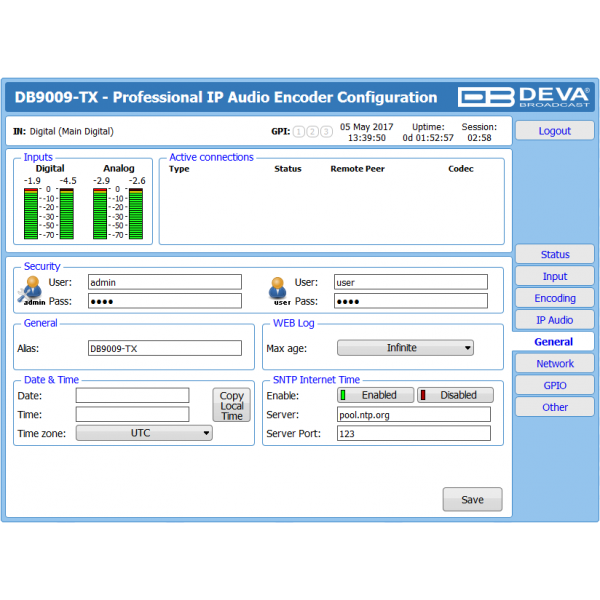Click the Server Port field 123
This screenshot has width=600, height=600.
414,434
